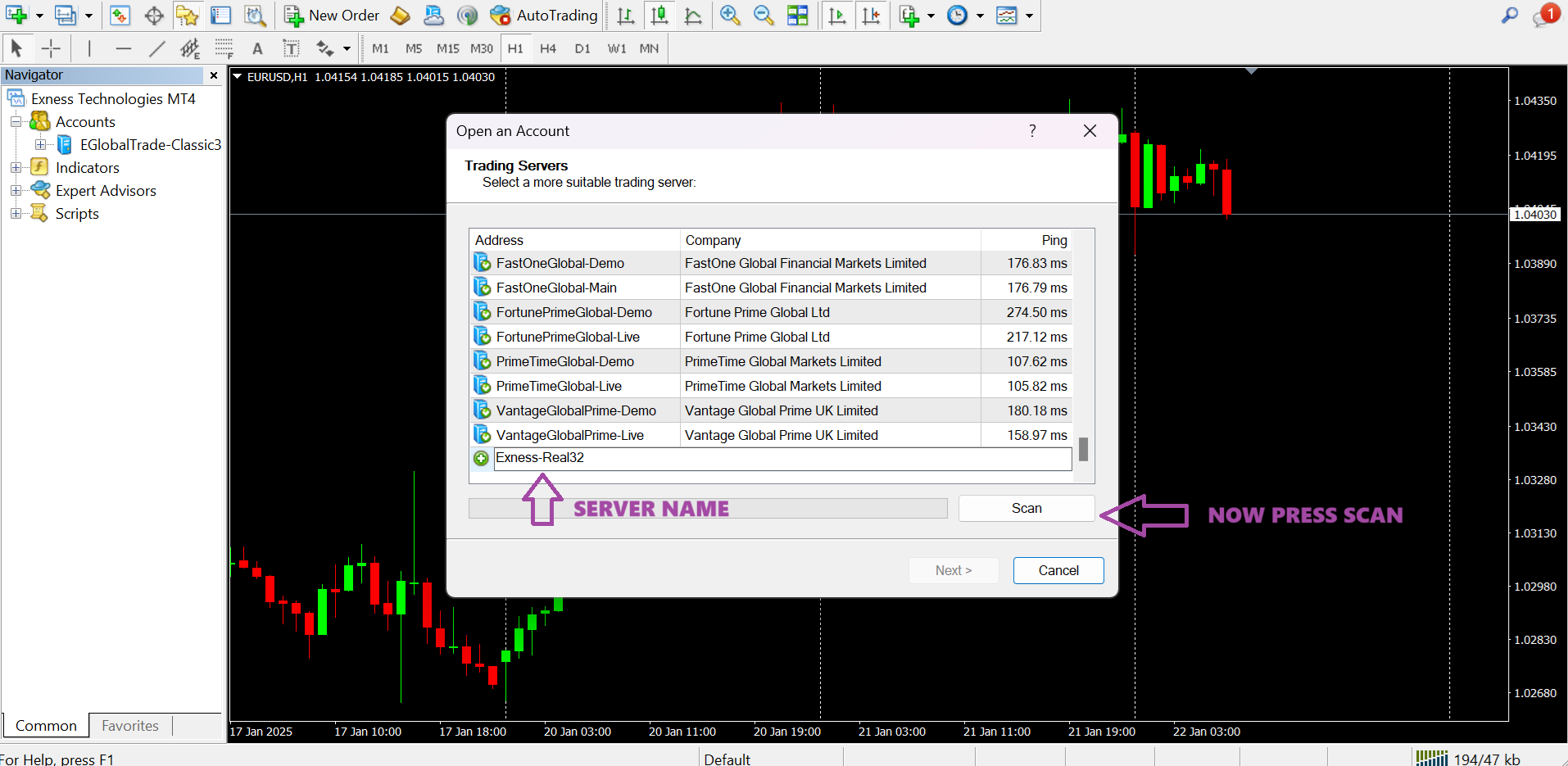The image size is (1568, 766).
Task: Select the cursor arrow tool
Action: click(x=16, y=48)
